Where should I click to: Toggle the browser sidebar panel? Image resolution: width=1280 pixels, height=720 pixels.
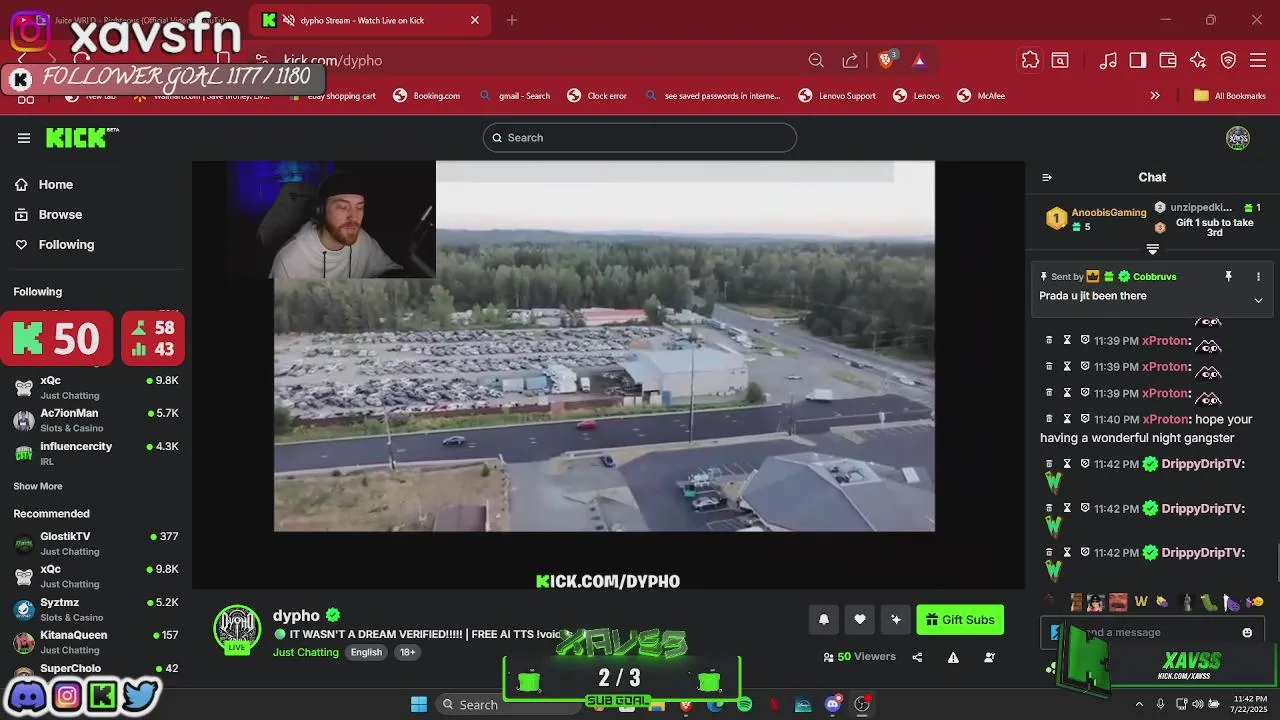(1138, 61)
